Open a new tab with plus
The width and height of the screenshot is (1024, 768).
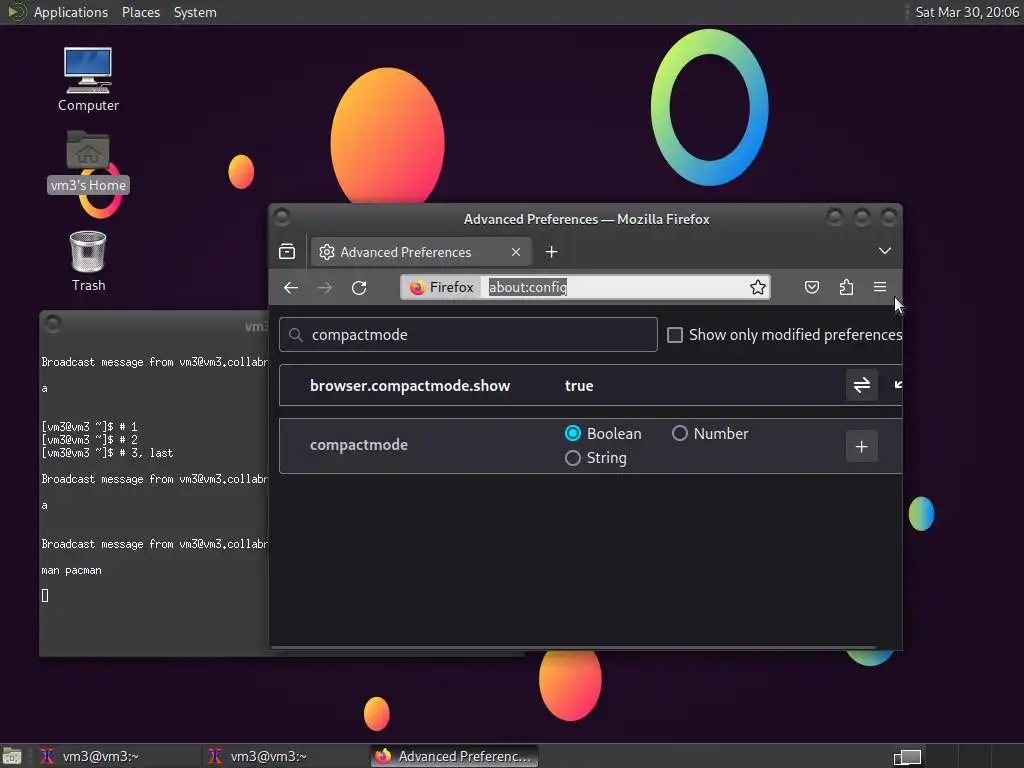pyautogui.click(x=552, y=252)
